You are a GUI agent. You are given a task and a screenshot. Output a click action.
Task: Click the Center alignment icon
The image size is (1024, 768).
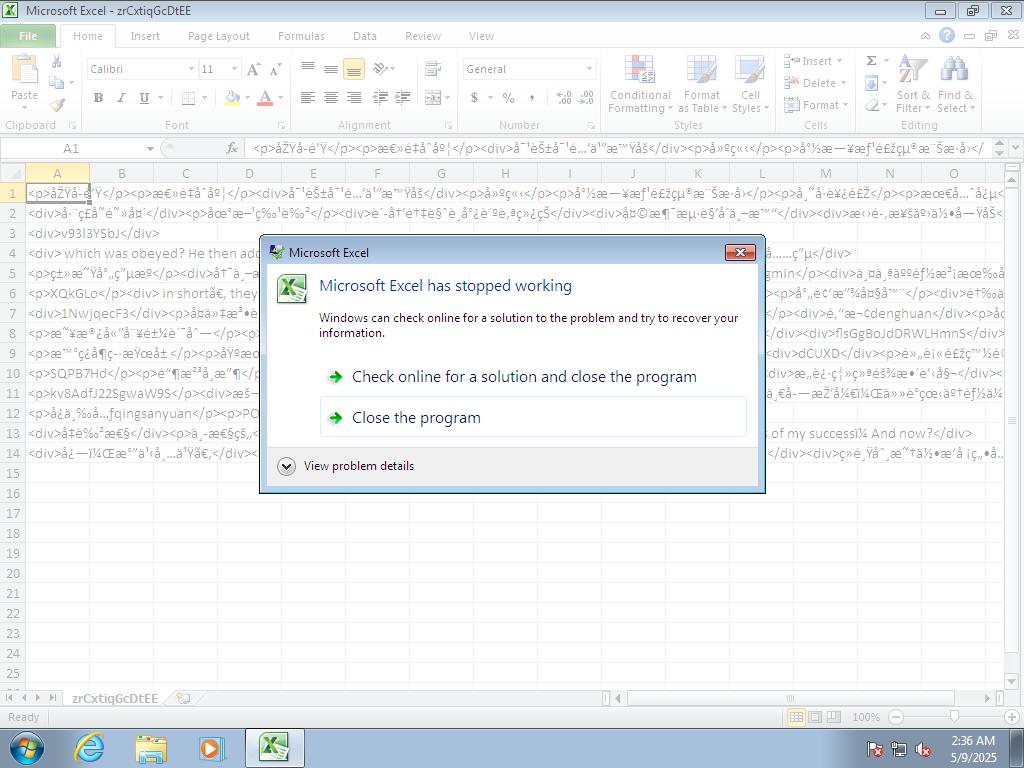[x=331, y=97]
